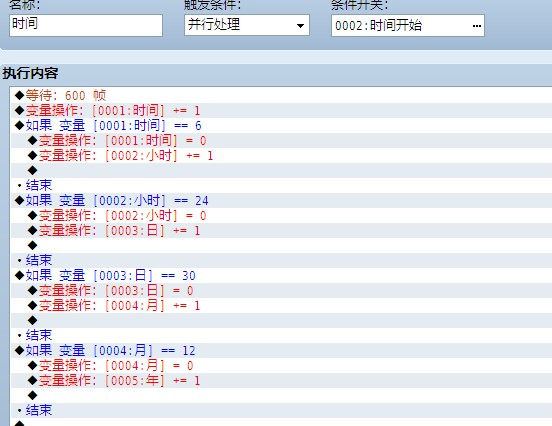Select 结束 line after the 月 == 12 block

point(282,411)
